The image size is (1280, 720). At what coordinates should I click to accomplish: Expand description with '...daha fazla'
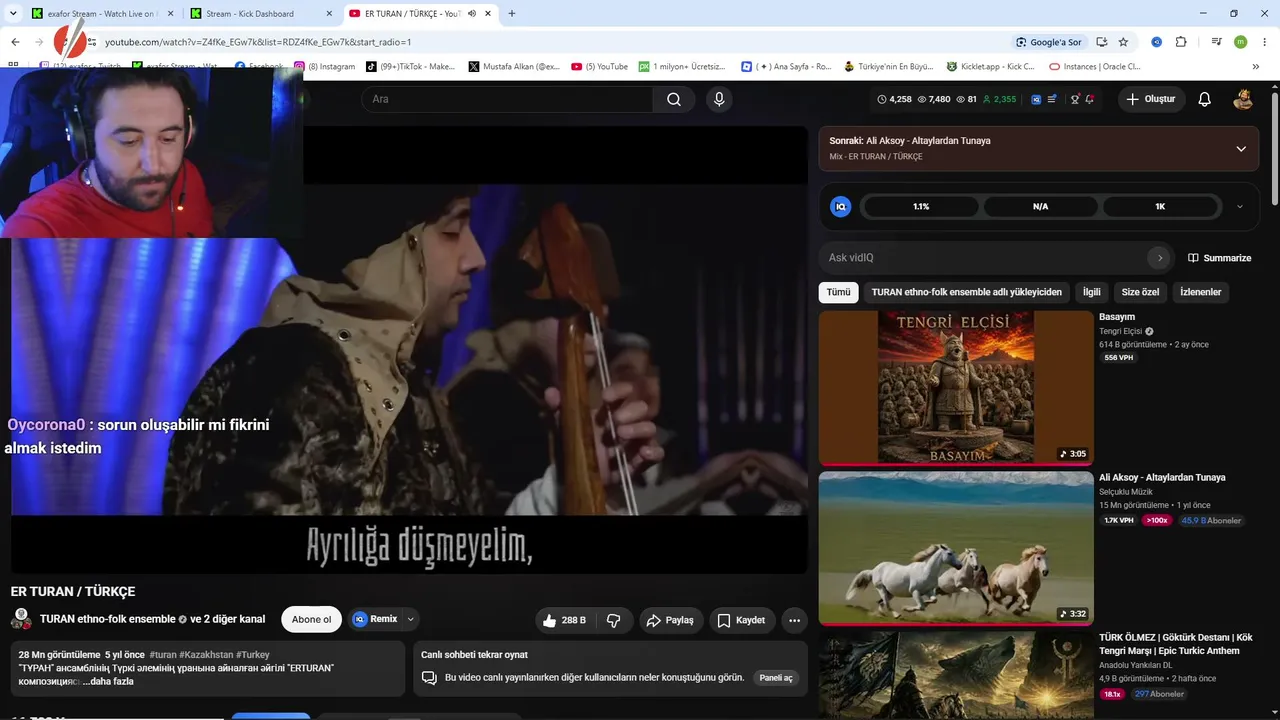108,681
